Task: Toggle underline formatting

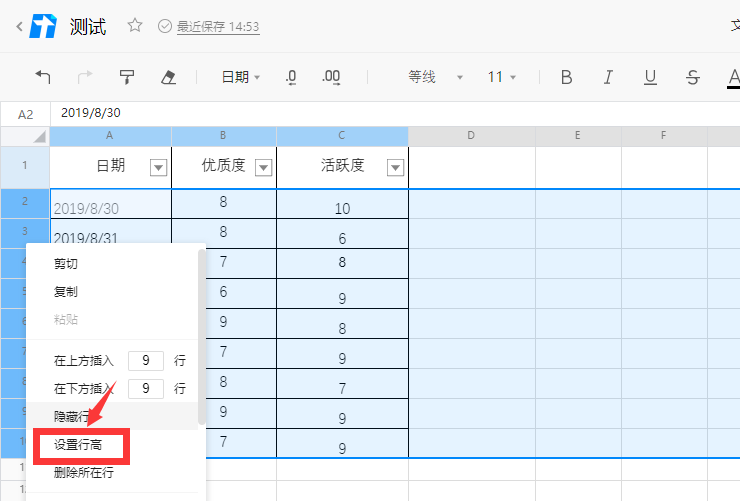Action: tap(650, 77)
